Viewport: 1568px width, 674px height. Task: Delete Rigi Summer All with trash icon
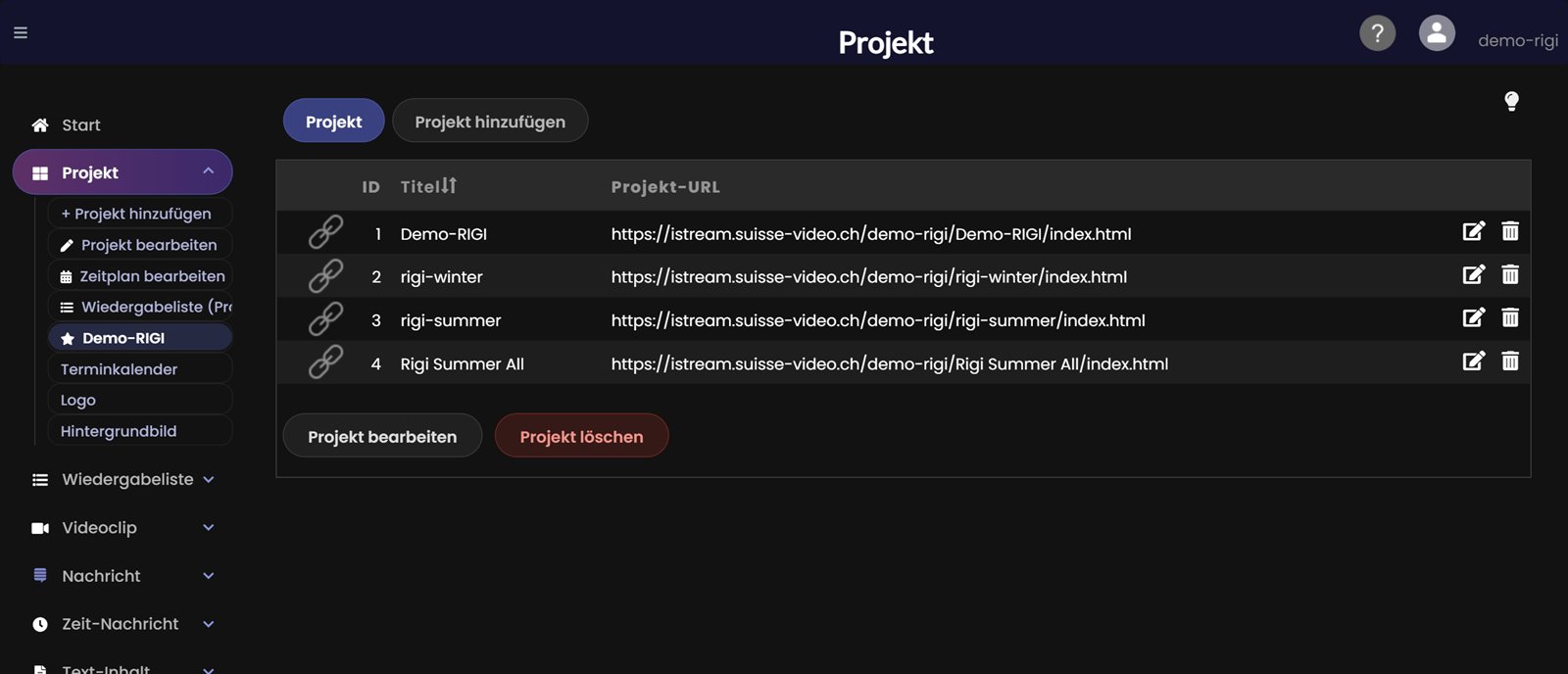point(1510,361)
